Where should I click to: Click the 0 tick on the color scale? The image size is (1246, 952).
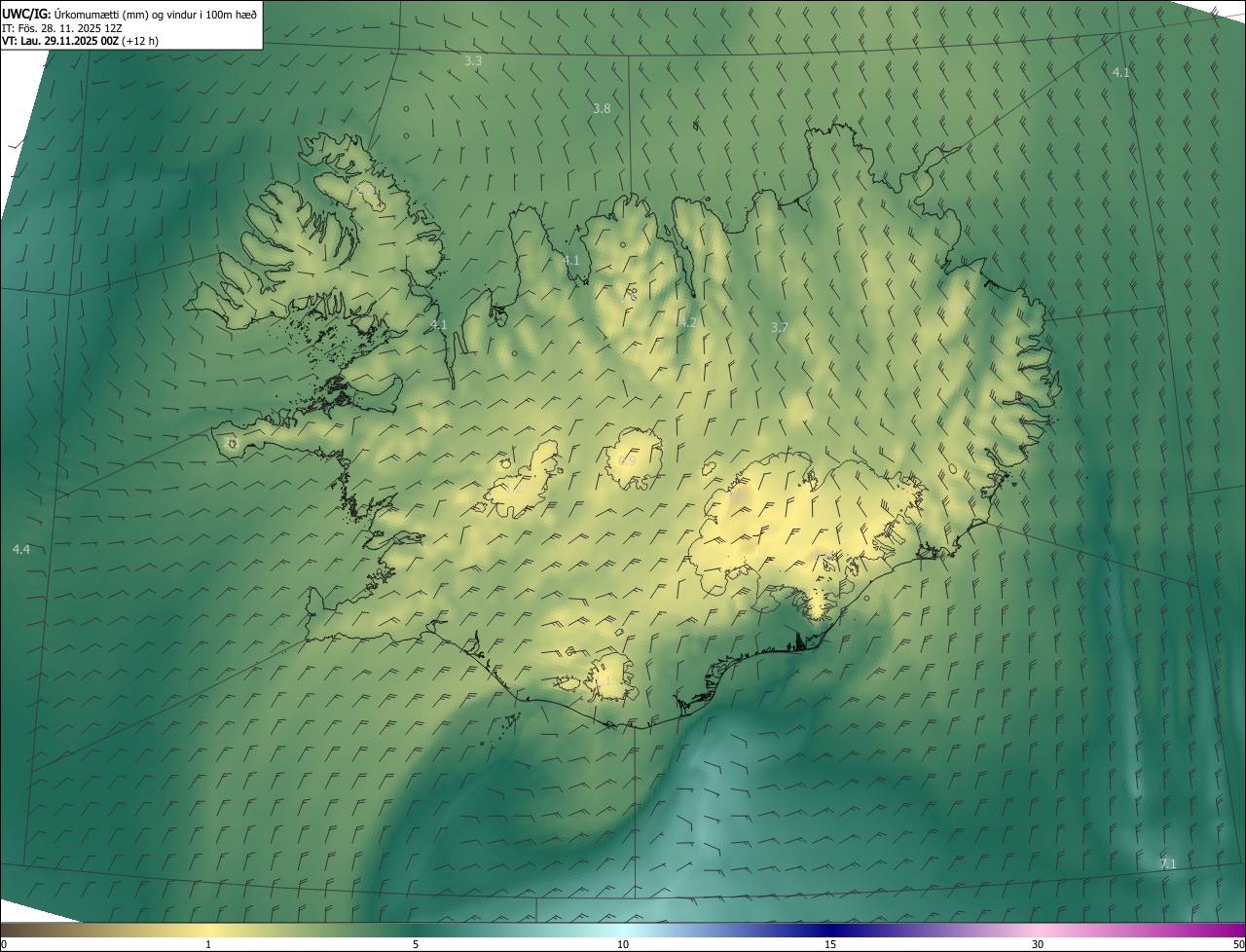(4, 944)
